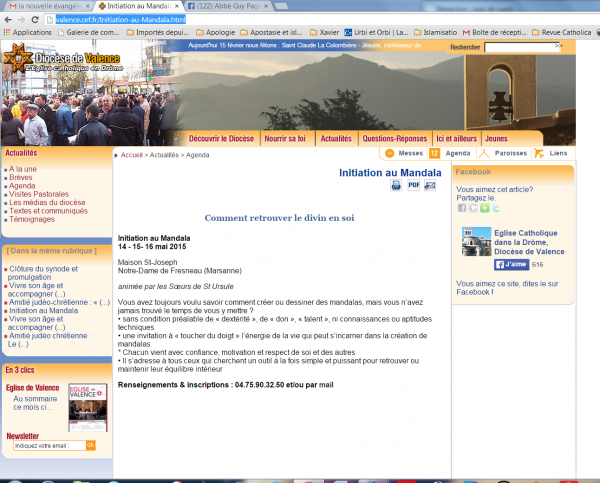Open Paroisses via its orange icon
The width and height of the screenshot is (600, 483).
(x=484, y=153)
